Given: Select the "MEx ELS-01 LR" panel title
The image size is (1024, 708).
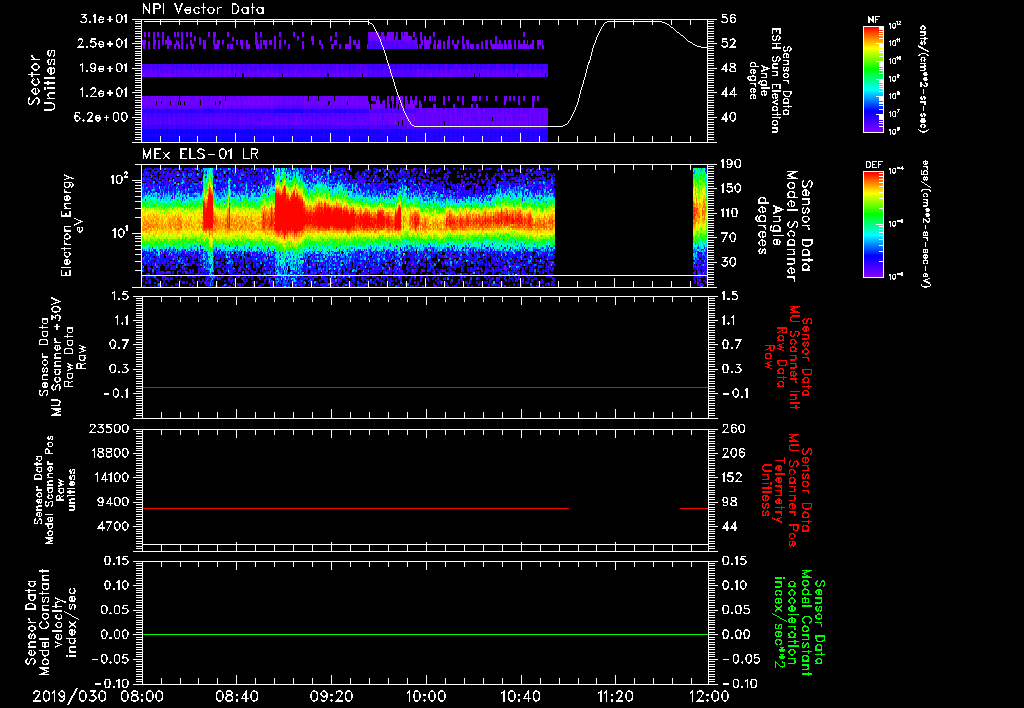Looking at the screenshot, I should pyautogui.click(x=200, y=154).
